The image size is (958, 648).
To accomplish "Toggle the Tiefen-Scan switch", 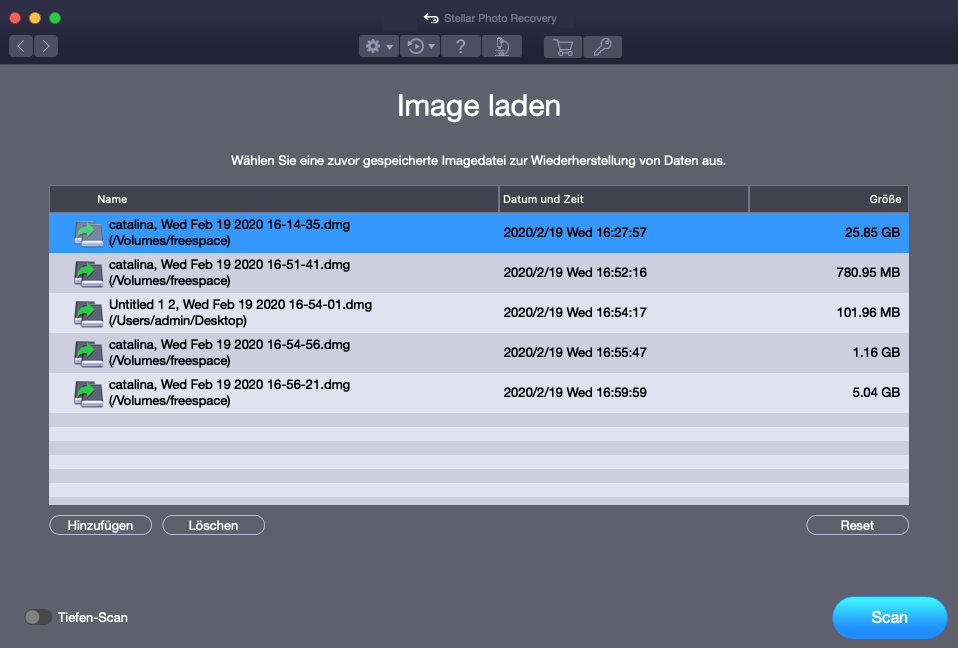I will coord(38,617).
